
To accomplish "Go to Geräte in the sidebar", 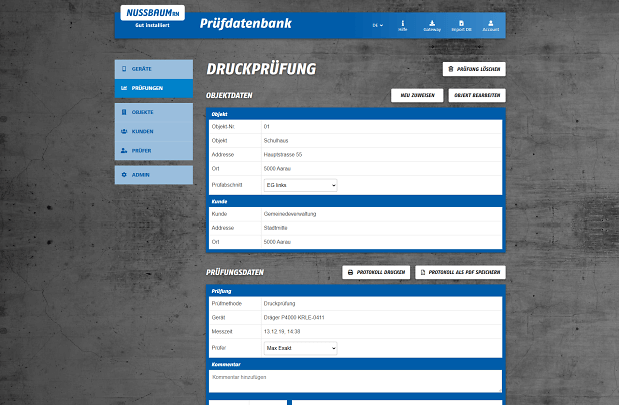I will click(x=153, y=69).
